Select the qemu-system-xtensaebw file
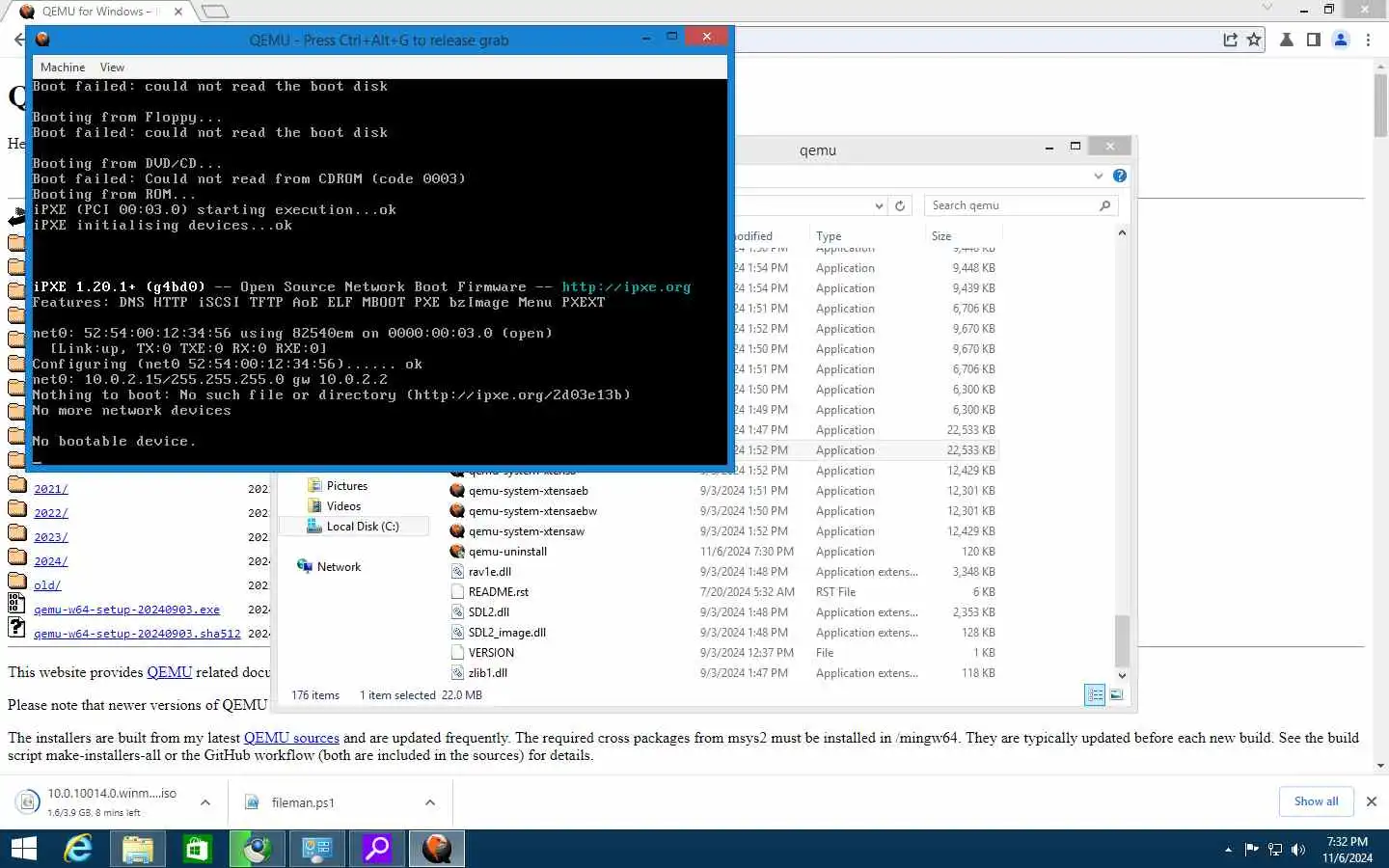1389x868 pixels. 532,511
